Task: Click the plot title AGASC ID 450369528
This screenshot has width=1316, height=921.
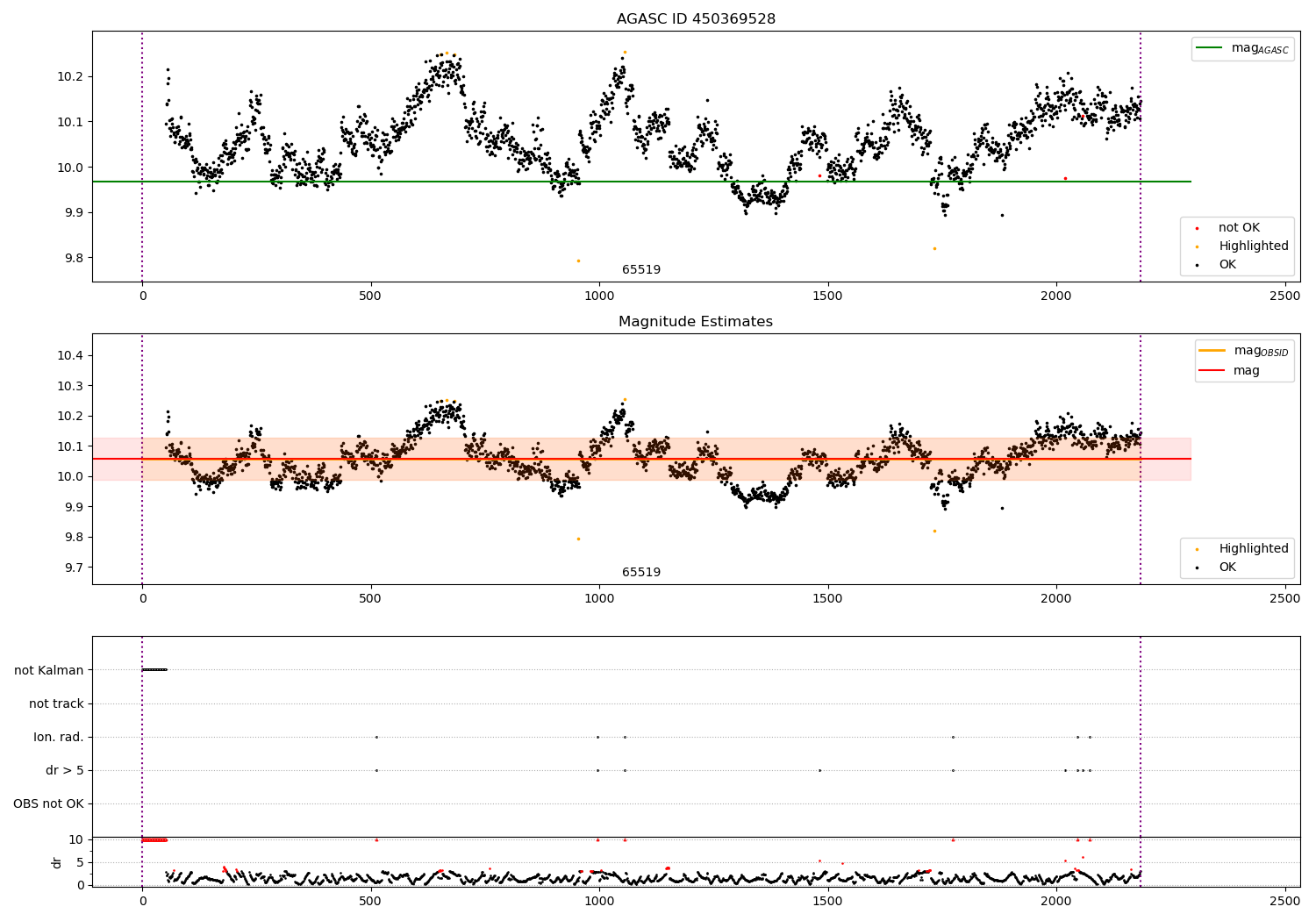Action: click(x=696, y=18)
